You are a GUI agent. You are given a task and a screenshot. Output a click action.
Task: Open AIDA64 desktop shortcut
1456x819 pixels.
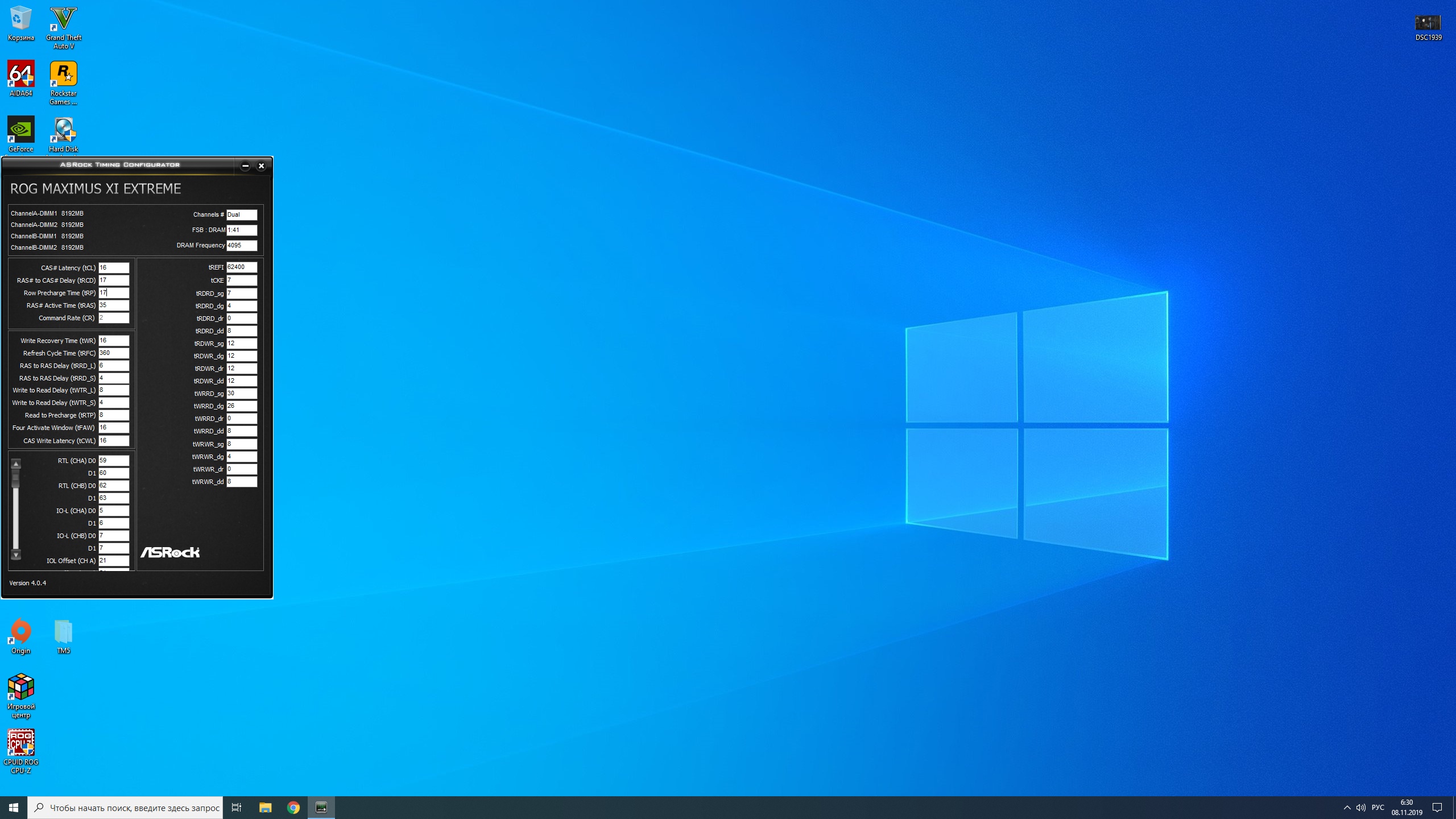pos(21,75)
